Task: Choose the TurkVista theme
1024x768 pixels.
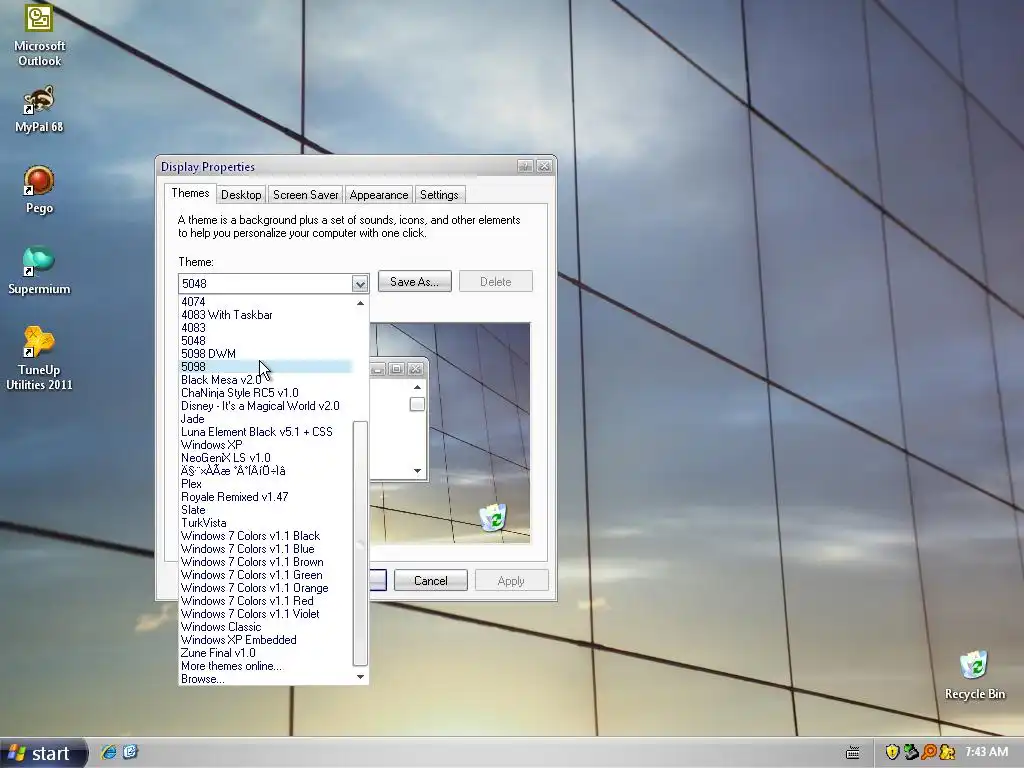Action: pos(266,523)
